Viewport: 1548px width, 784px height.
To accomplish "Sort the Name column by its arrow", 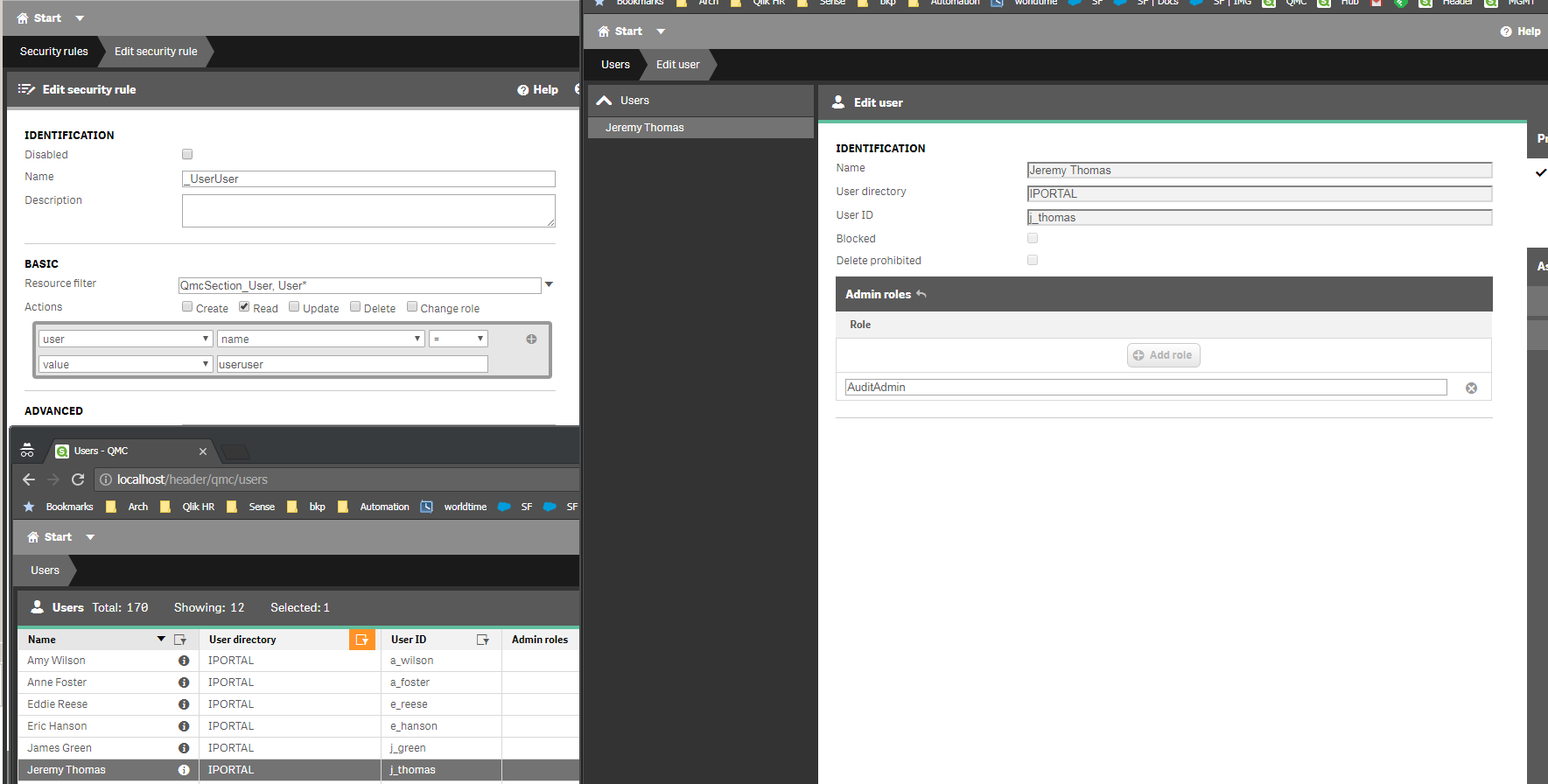I will 161,640.
